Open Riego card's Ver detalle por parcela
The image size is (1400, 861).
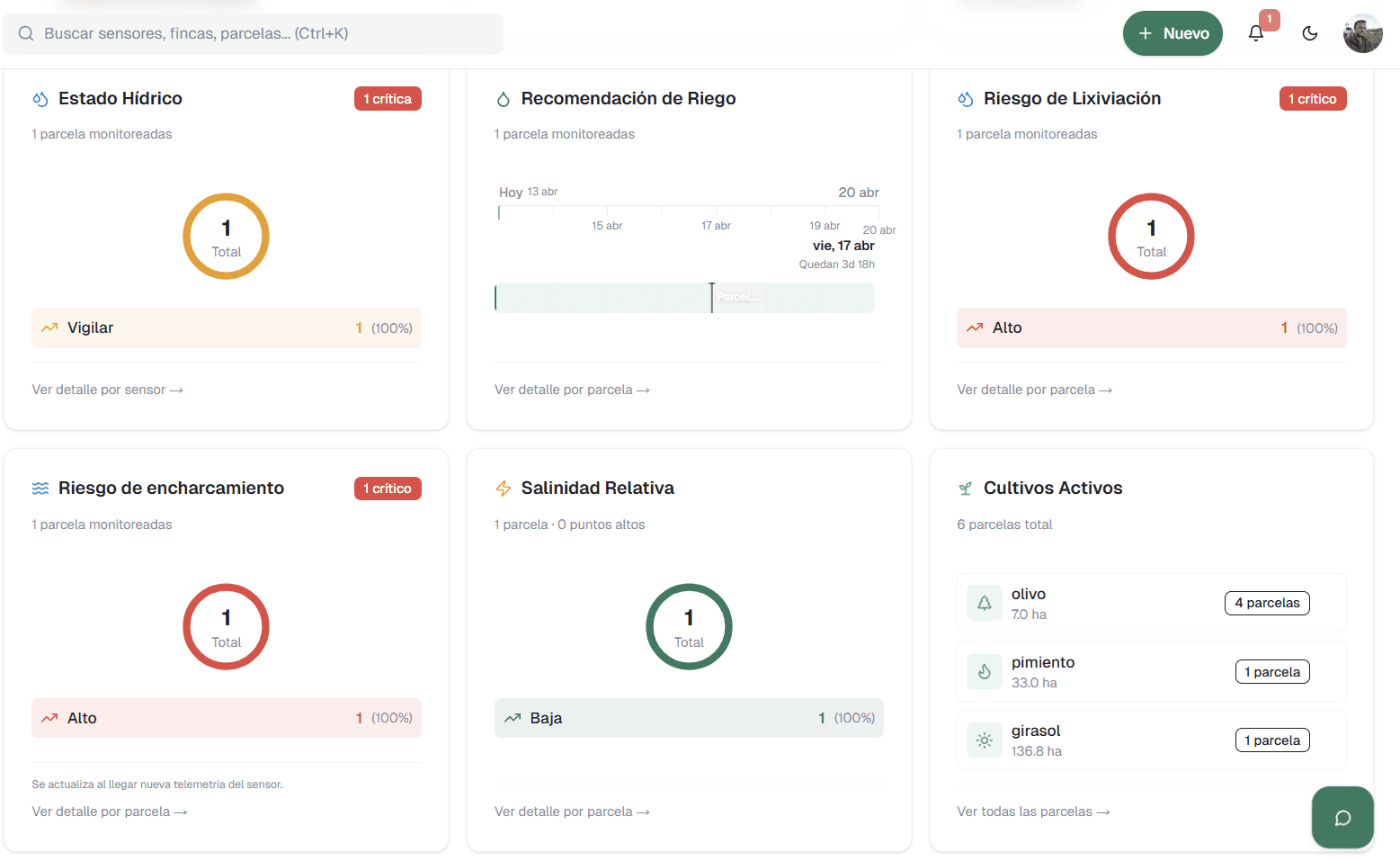572,390
